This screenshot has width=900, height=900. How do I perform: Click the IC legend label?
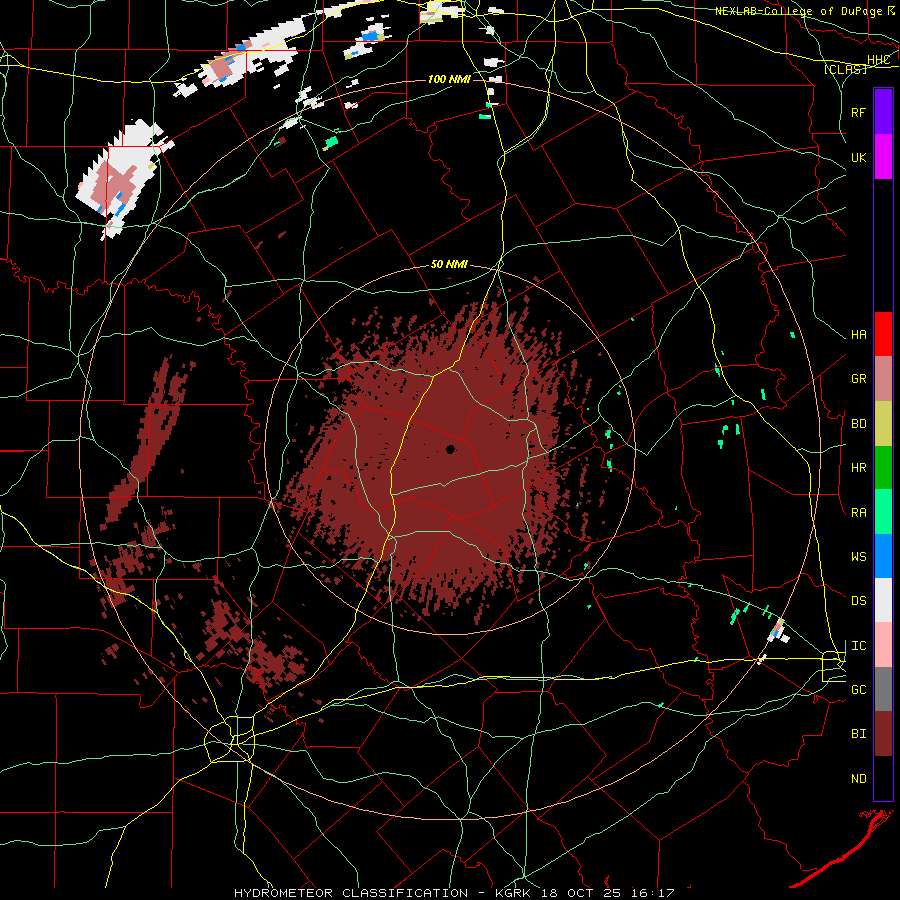(x=858, y=646)
